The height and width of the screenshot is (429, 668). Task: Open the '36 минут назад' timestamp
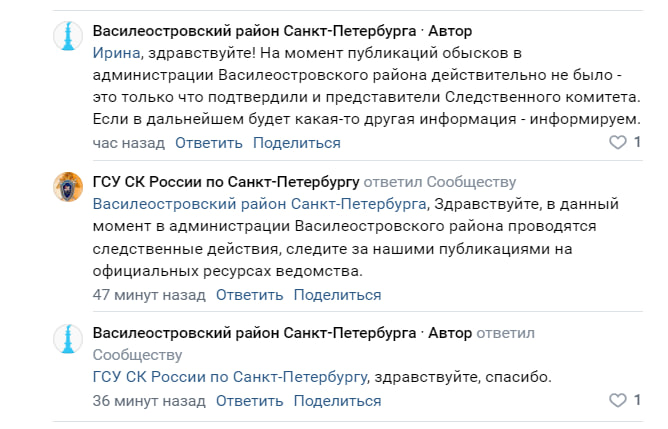click(x=149, y=401)
